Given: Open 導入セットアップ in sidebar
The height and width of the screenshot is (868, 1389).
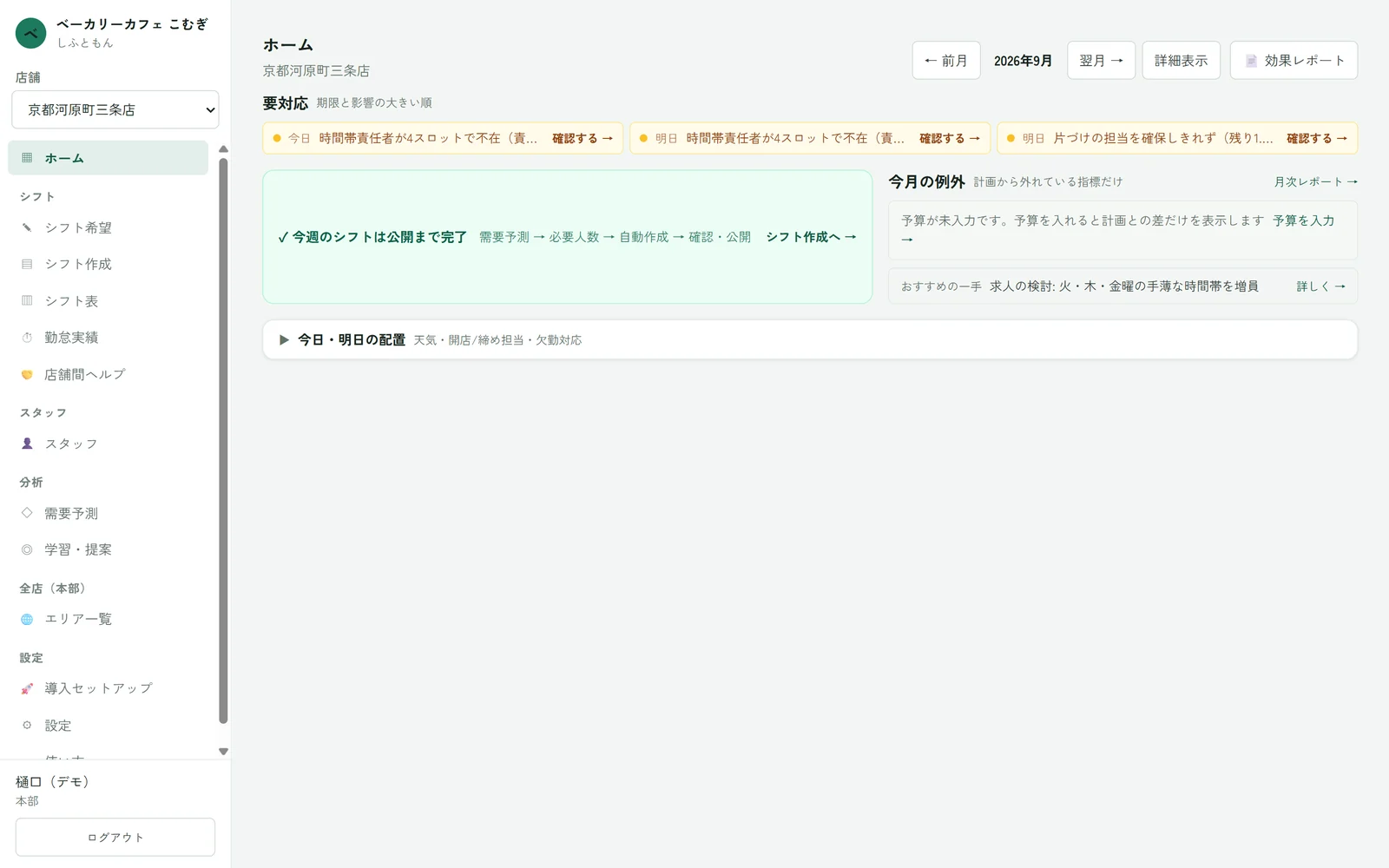Looking at the screenshot, I should tap(109, 688).
